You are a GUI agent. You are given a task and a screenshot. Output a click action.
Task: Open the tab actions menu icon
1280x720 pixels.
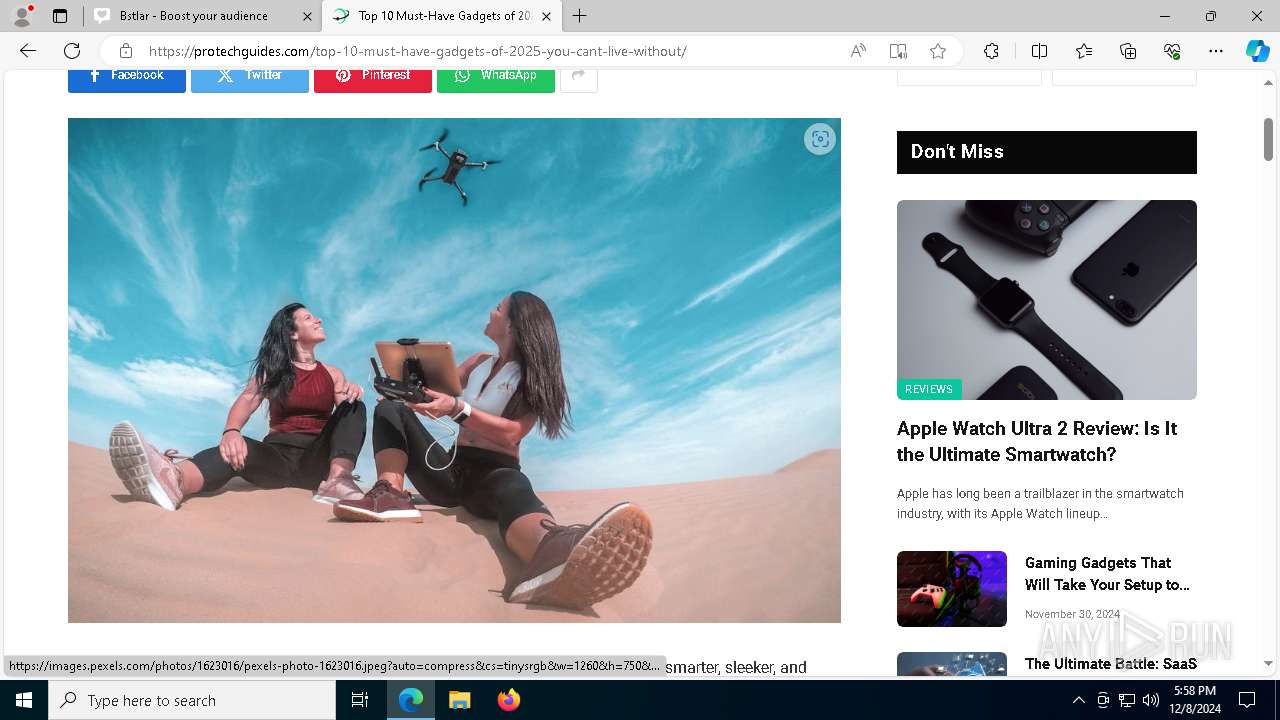pos(60,16)
